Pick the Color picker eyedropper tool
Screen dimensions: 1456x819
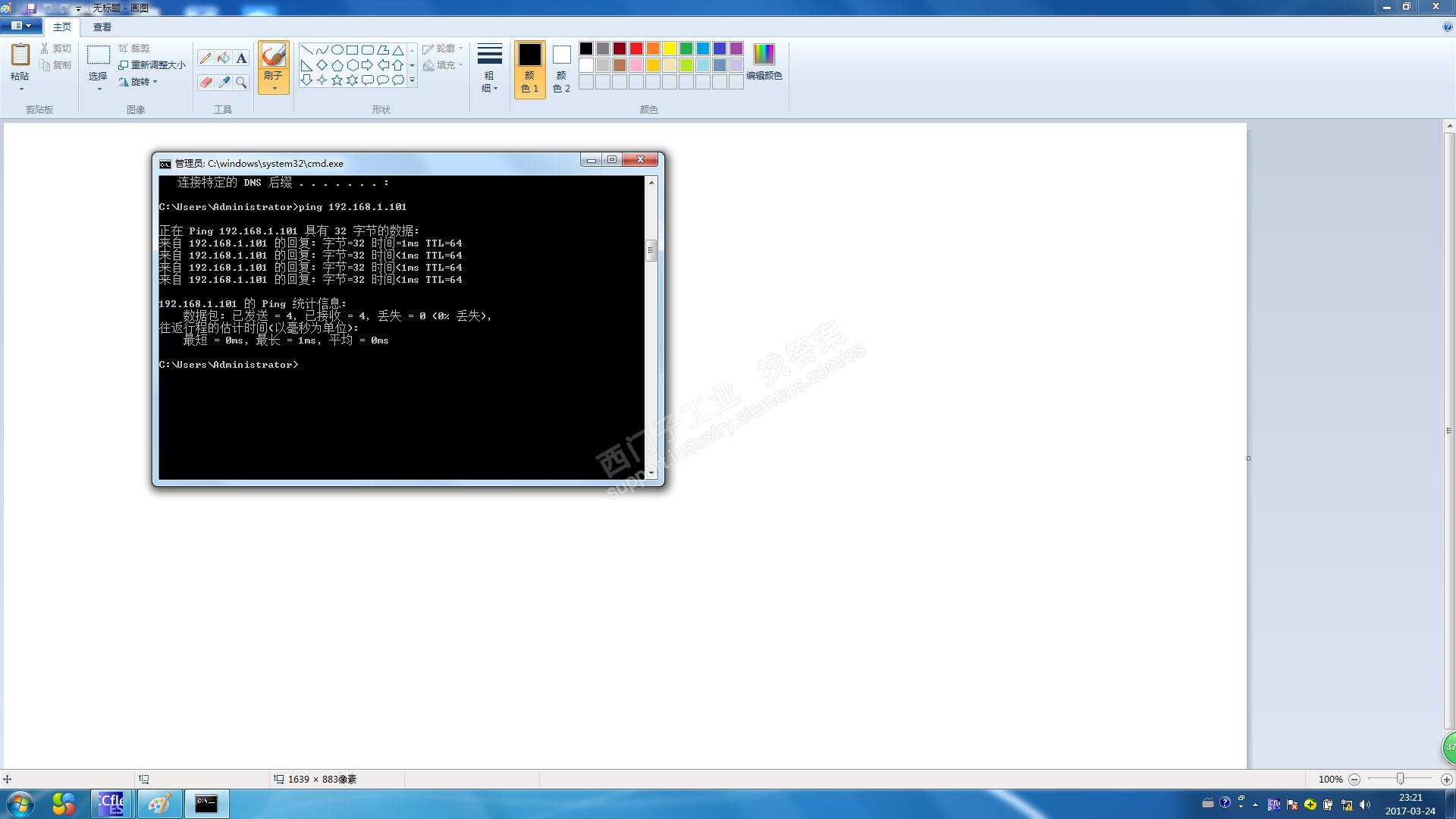click(x=224, y=82)
